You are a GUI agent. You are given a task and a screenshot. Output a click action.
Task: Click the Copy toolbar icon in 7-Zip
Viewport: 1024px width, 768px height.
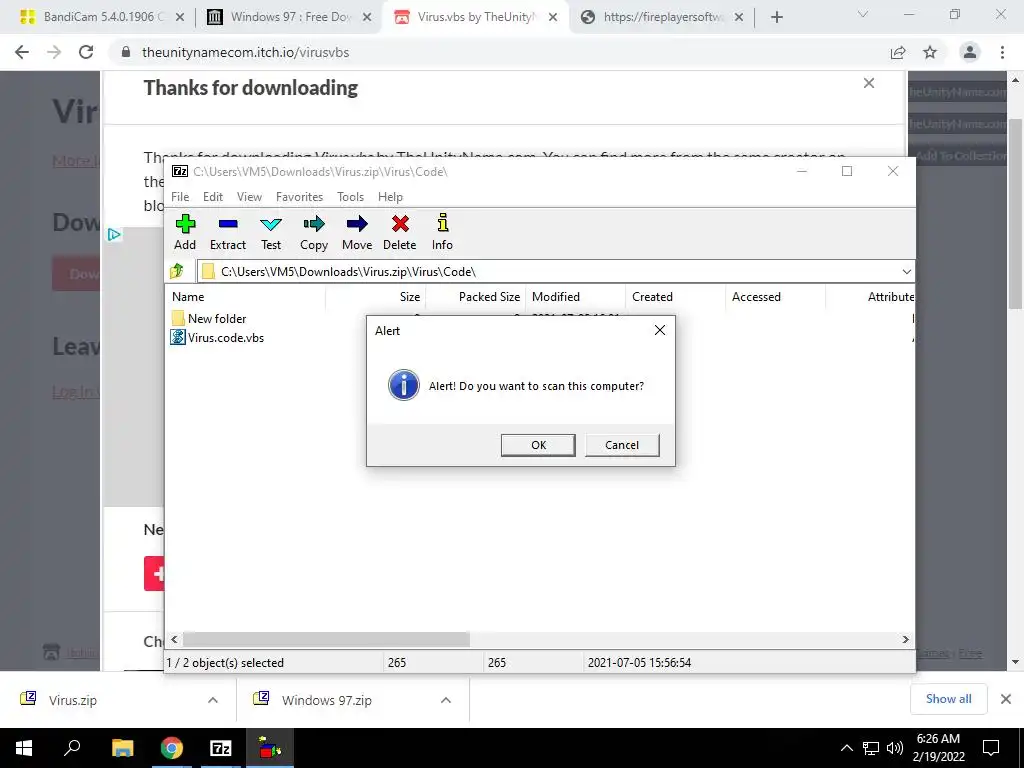pyautogui.click(x=313, y=232)
